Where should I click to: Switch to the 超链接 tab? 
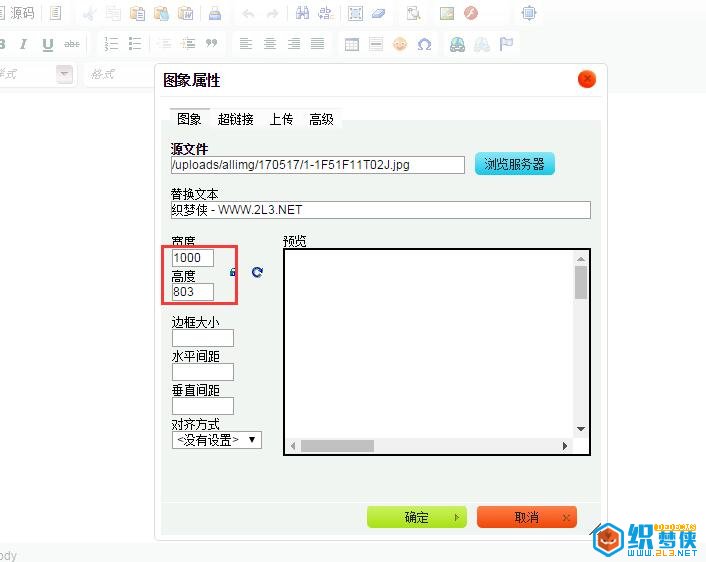[x=235, y=119]
